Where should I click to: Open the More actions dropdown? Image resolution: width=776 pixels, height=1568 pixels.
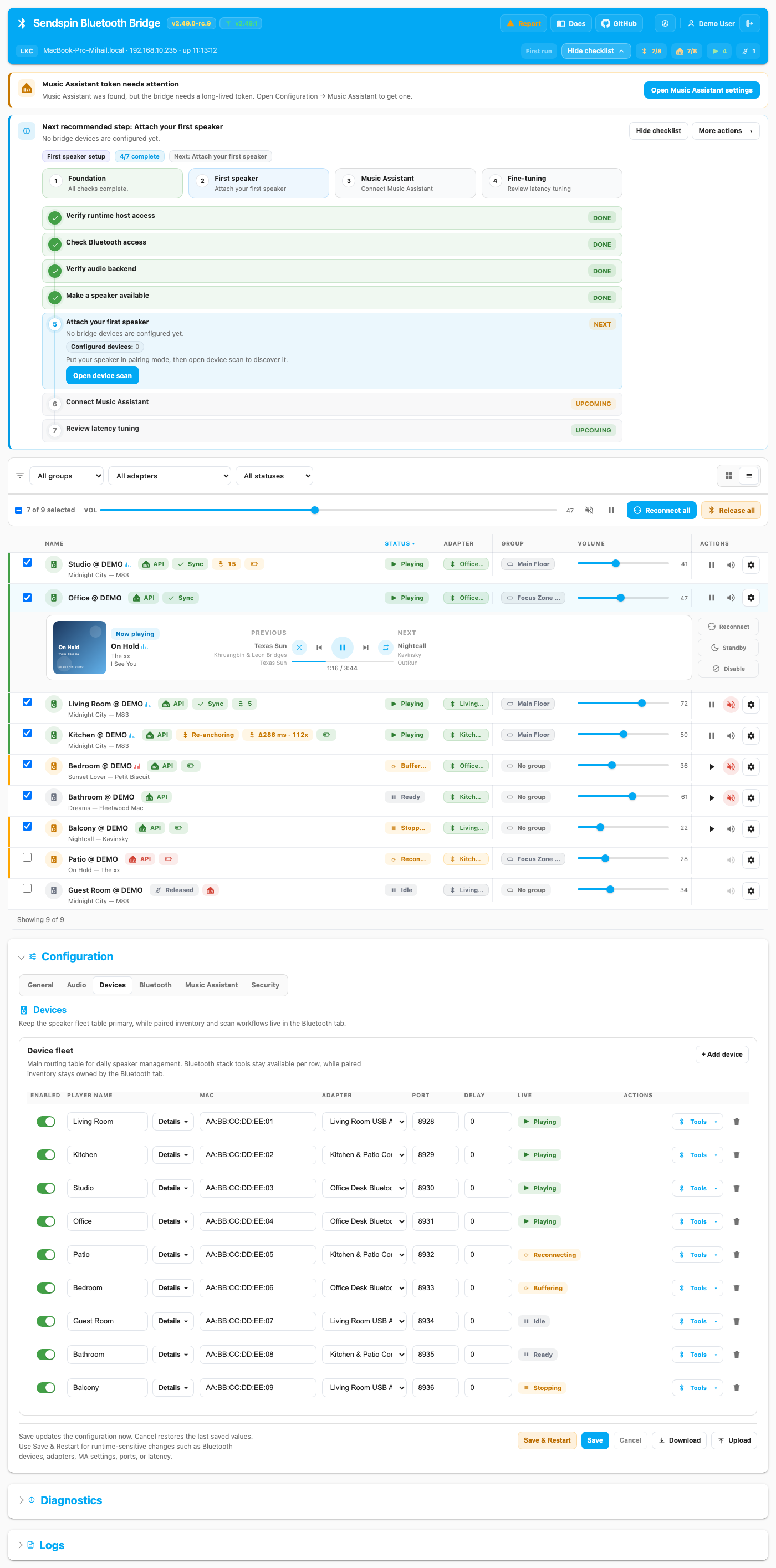pos(725,131)
